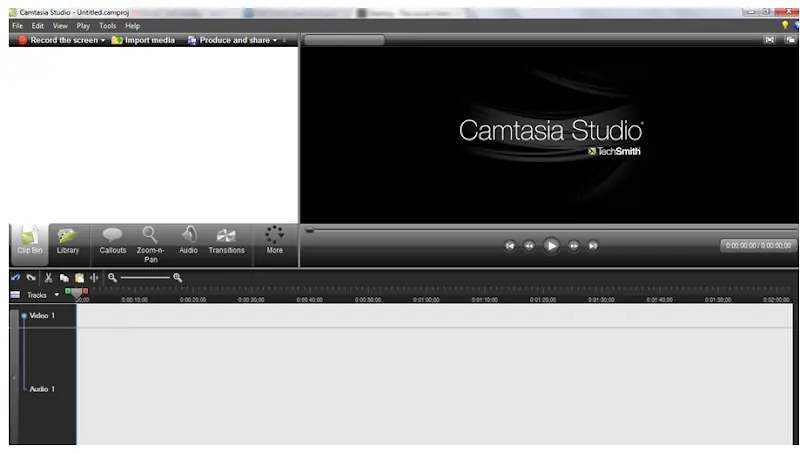Image resolution: width=800 pixels, height=453 pixels.
Task: Open Record the screen dropdown arrow
Action: [x=103, y=40]
